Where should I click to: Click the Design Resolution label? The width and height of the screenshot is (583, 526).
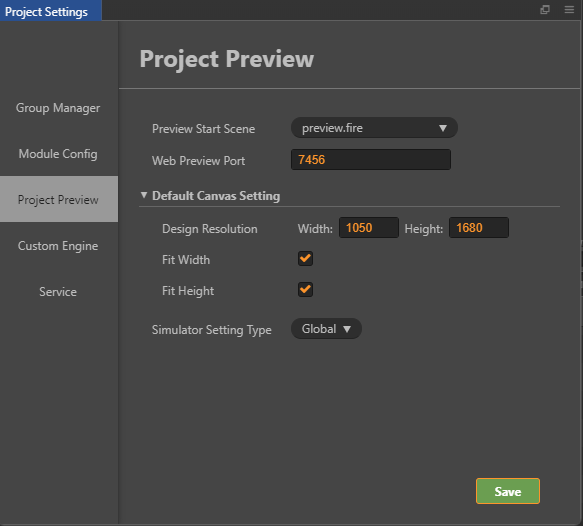tap(210, 229)
